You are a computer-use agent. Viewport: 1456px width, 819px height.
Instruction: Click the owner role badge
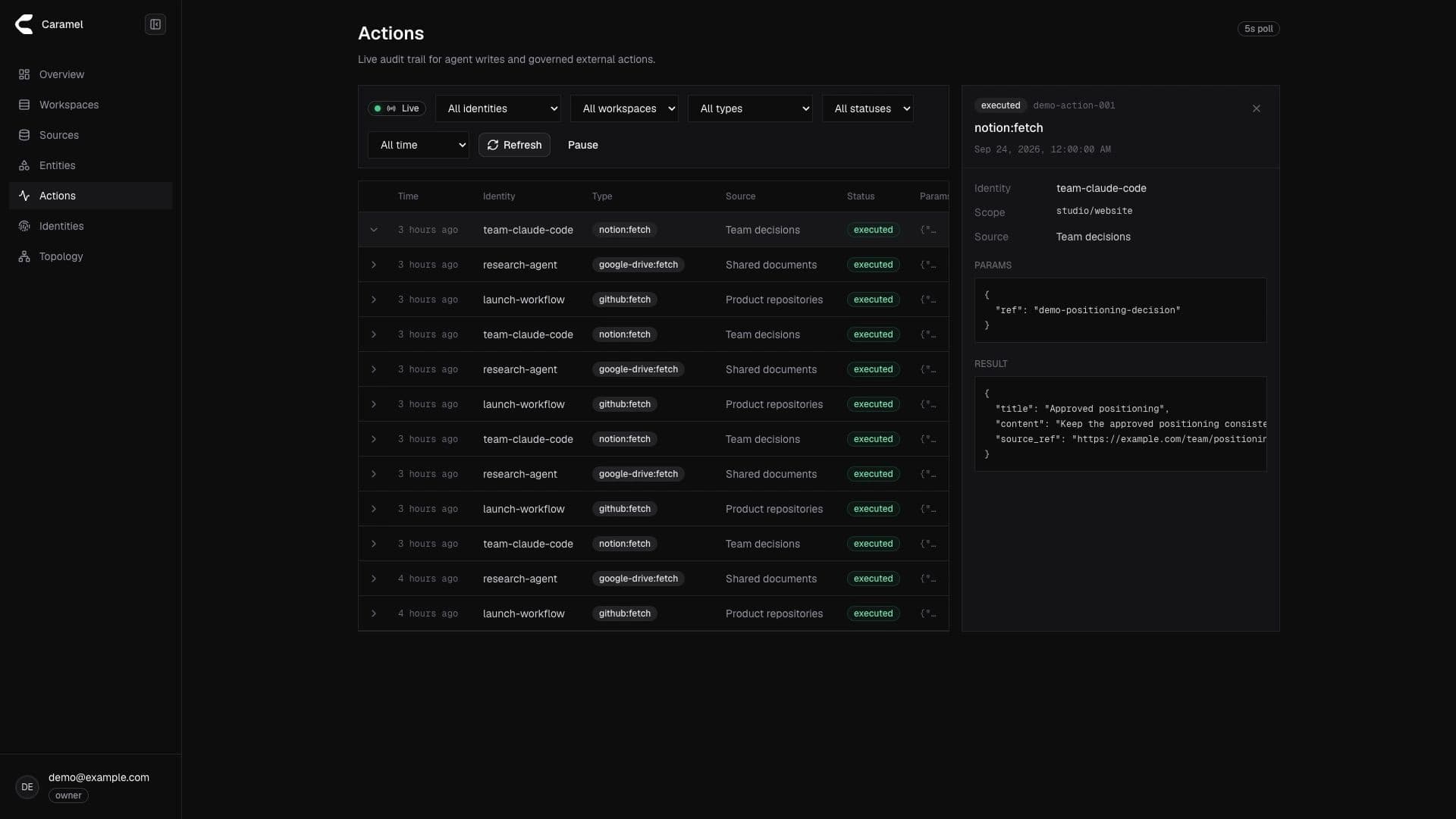click(68, 795)
